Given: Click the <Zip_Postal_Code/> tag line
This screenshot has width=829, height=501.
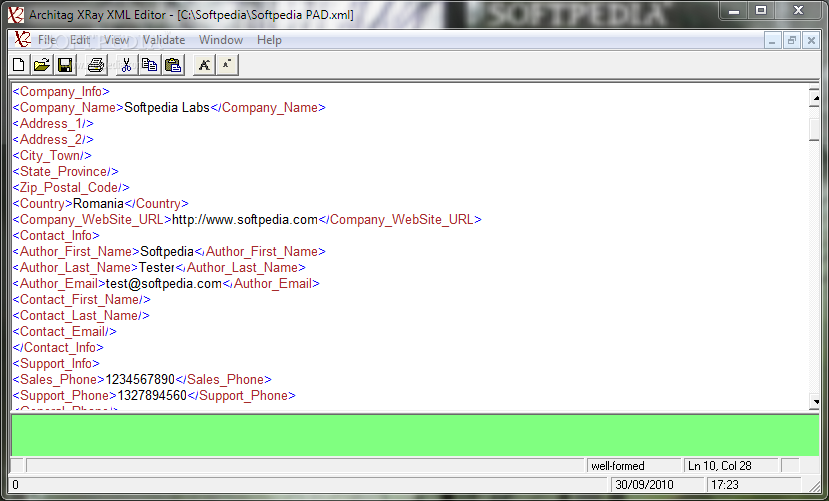Looking at the screenshot, I should click(71, 188).
